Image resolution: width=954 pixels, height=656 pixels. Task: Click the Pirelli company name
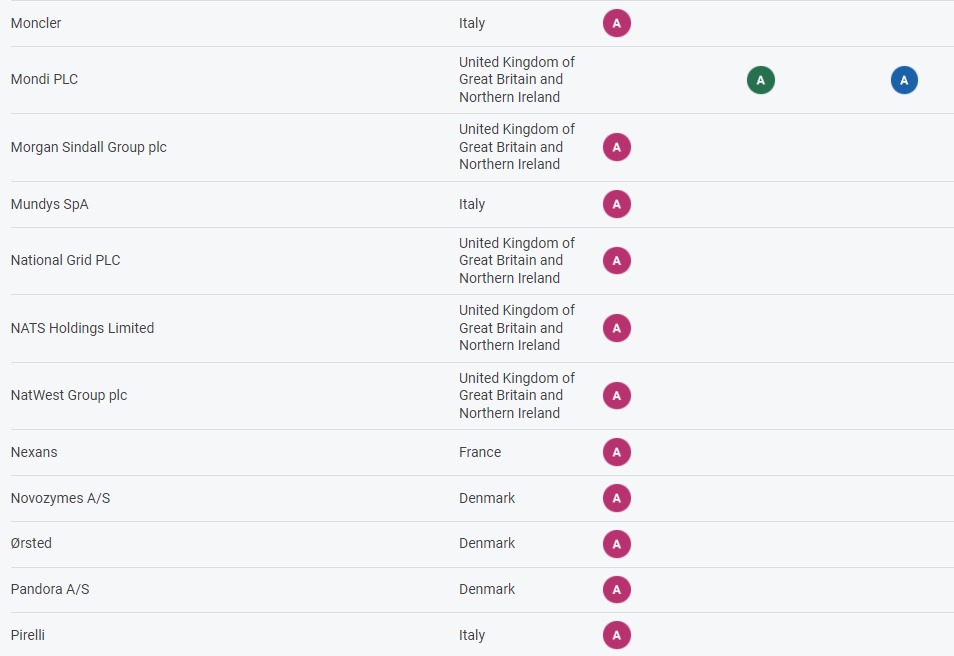[x=28, y=635]
